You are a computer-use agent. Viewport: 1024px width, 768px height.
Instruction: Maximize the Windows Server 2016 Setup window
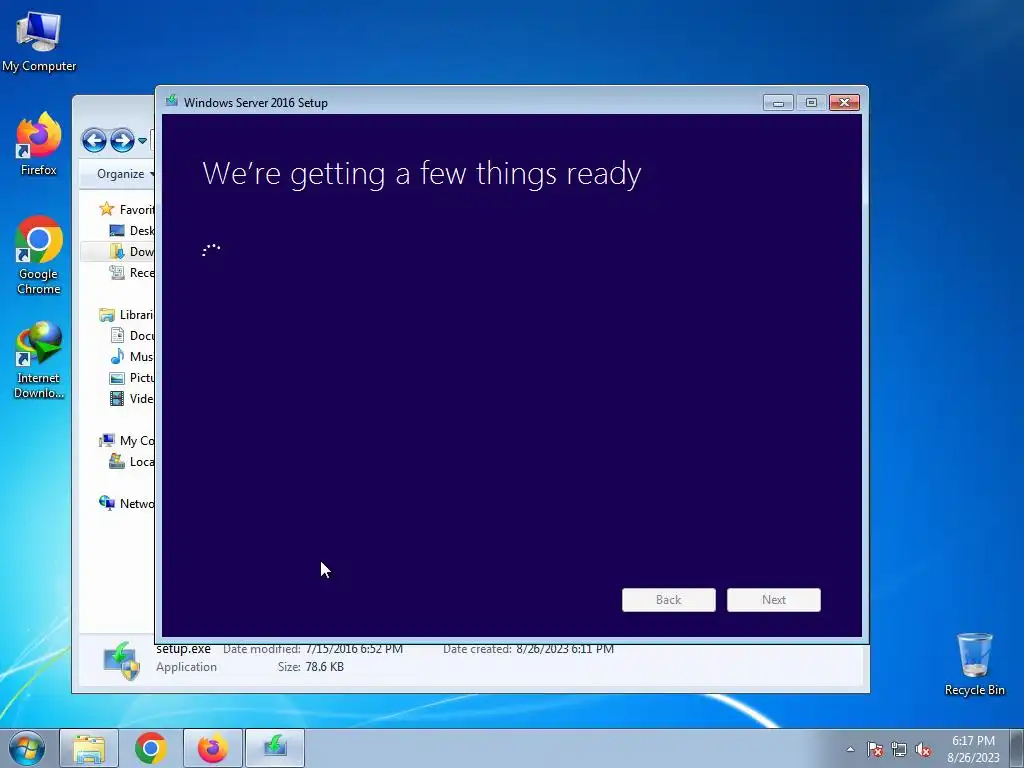(811, 103)
